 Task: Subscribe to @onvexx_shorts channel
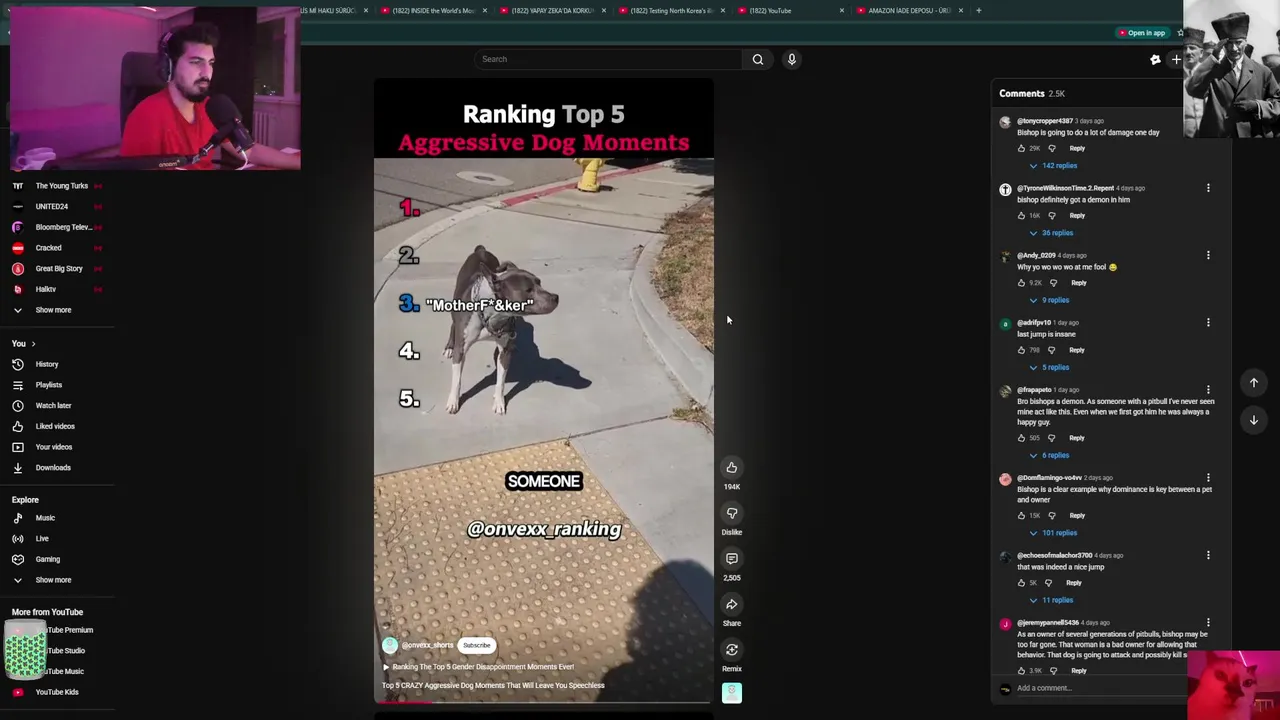(477, 646)
